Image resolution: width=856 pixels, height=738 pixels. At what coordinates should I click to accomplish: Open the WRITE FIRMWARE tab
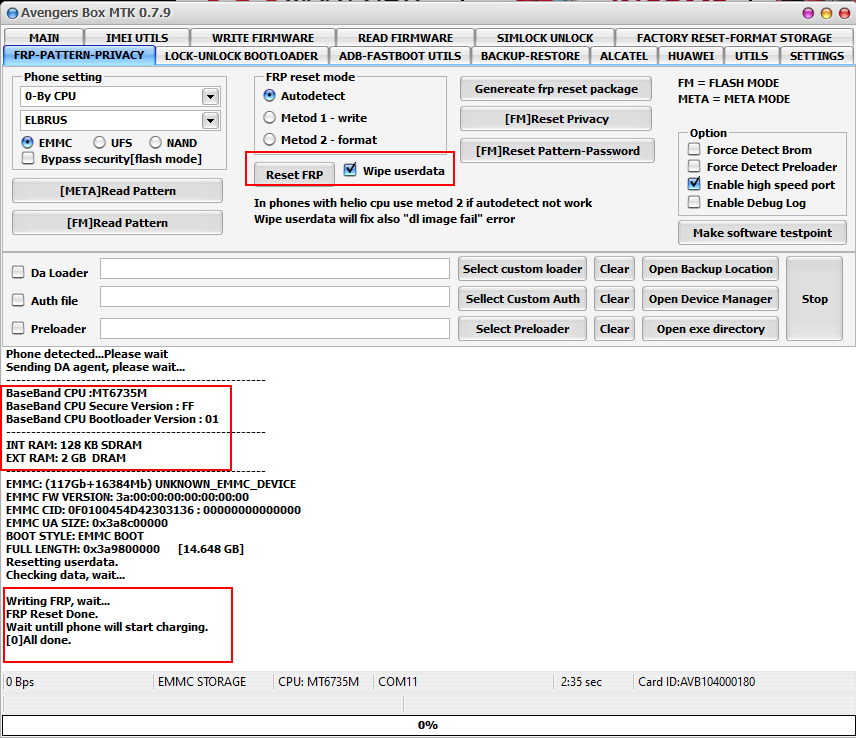click(x=263, y=38)
